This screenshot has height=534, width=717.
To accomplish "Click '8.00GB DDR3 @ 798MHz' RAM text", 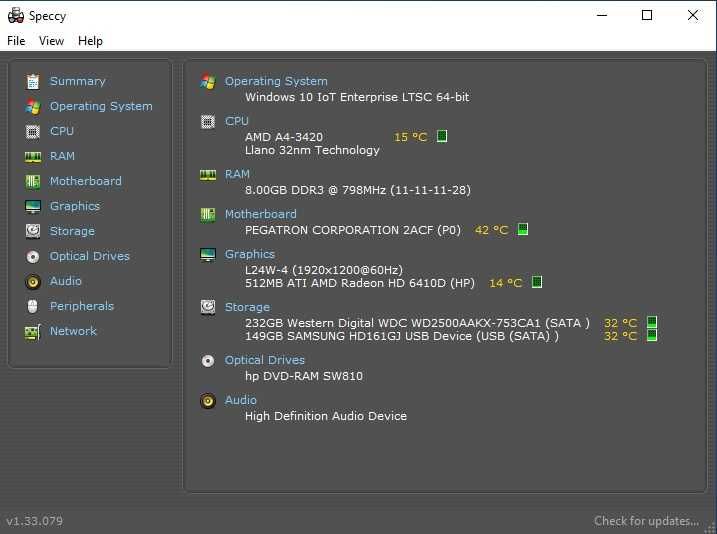I will point(316,190).
